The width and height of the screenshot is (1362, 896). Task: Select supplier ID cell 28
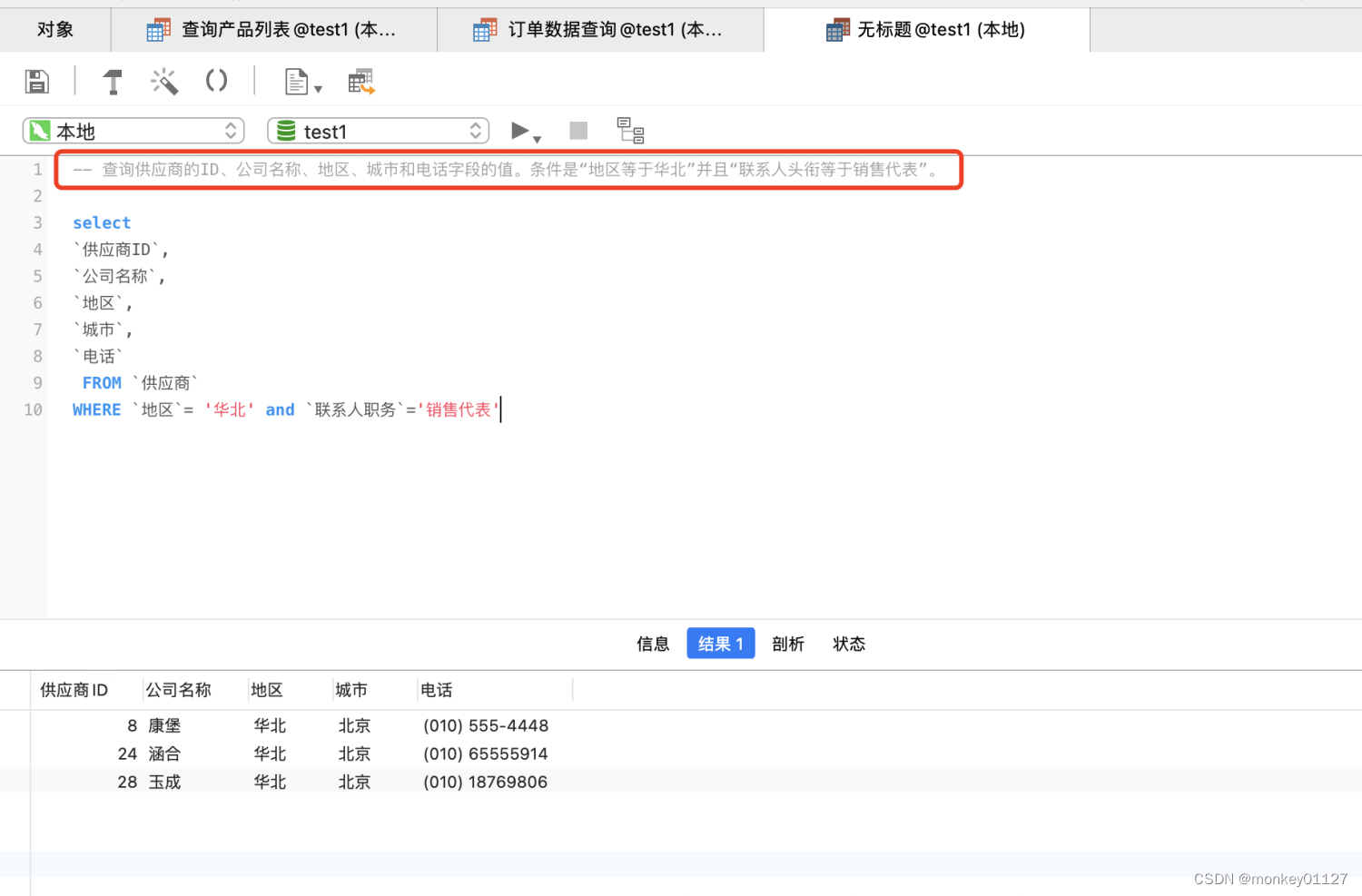pyautogui.click(x=127, y=782)
